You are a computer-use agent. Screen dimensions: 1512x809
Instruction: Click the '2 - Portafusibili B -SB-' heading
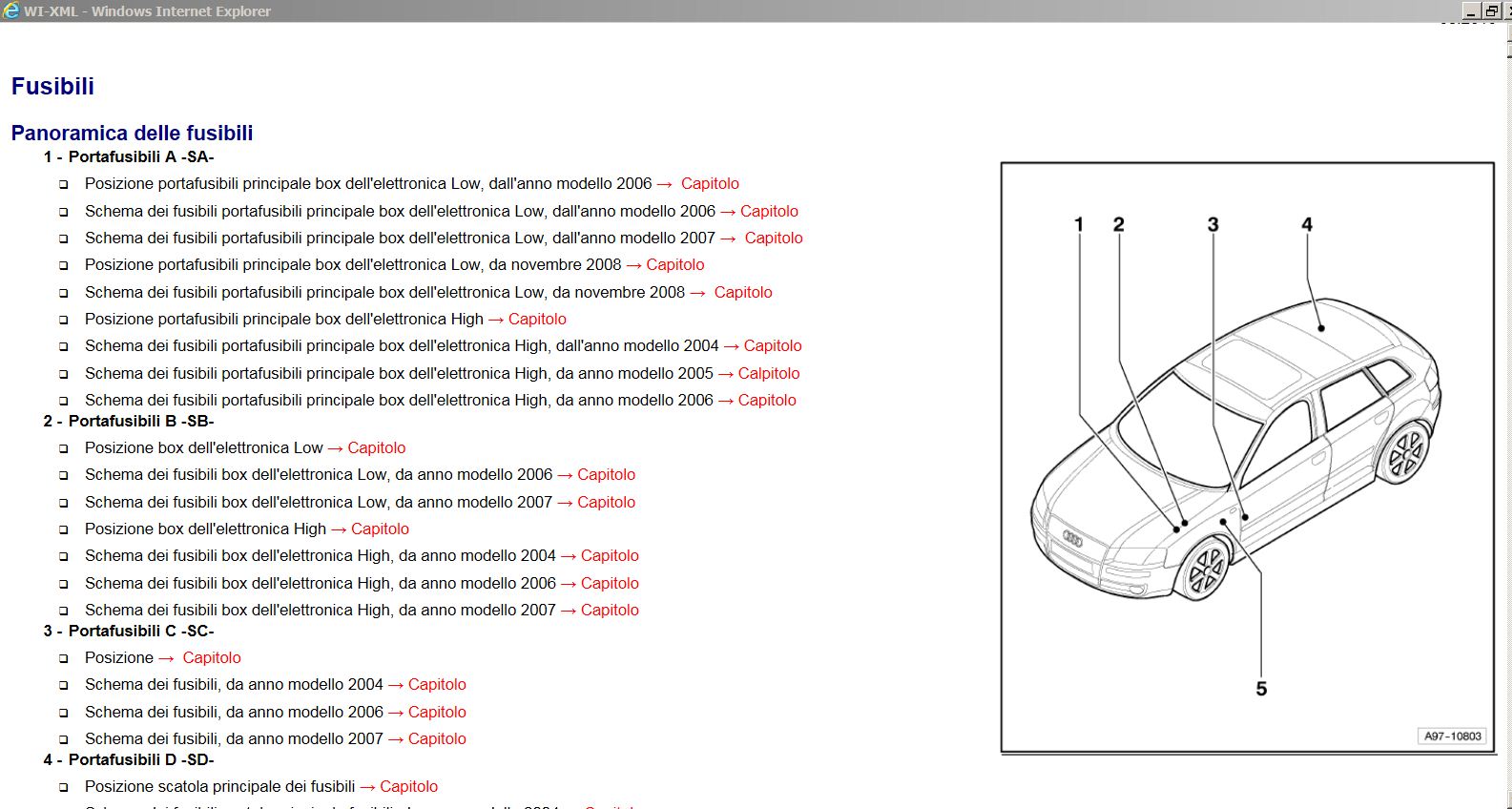pos(129,421)
